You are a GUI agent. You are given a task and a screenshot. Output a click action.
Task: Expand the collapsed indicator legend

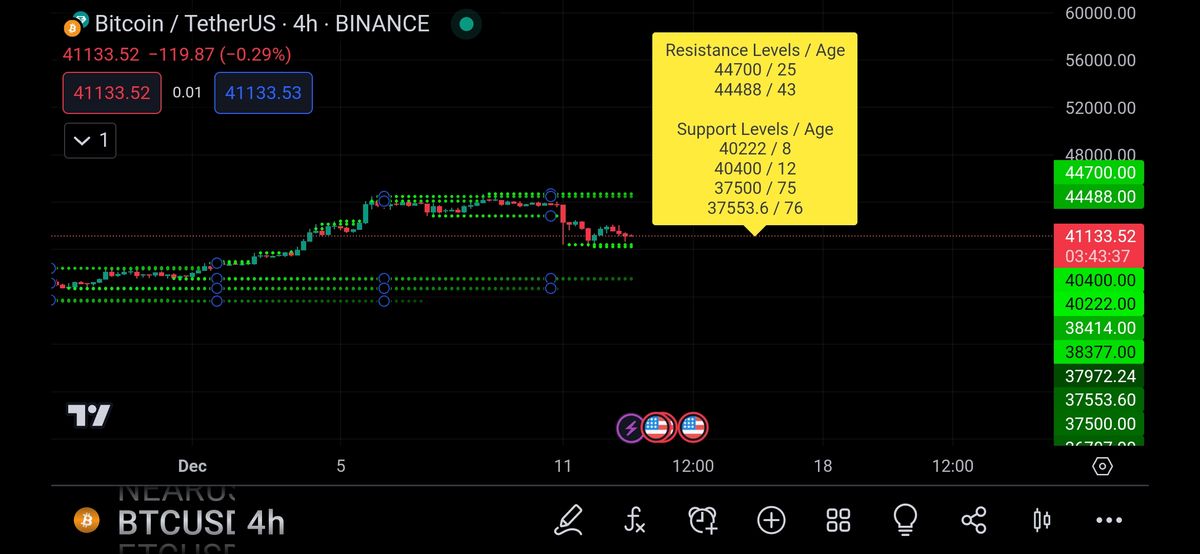pos(91,141)
